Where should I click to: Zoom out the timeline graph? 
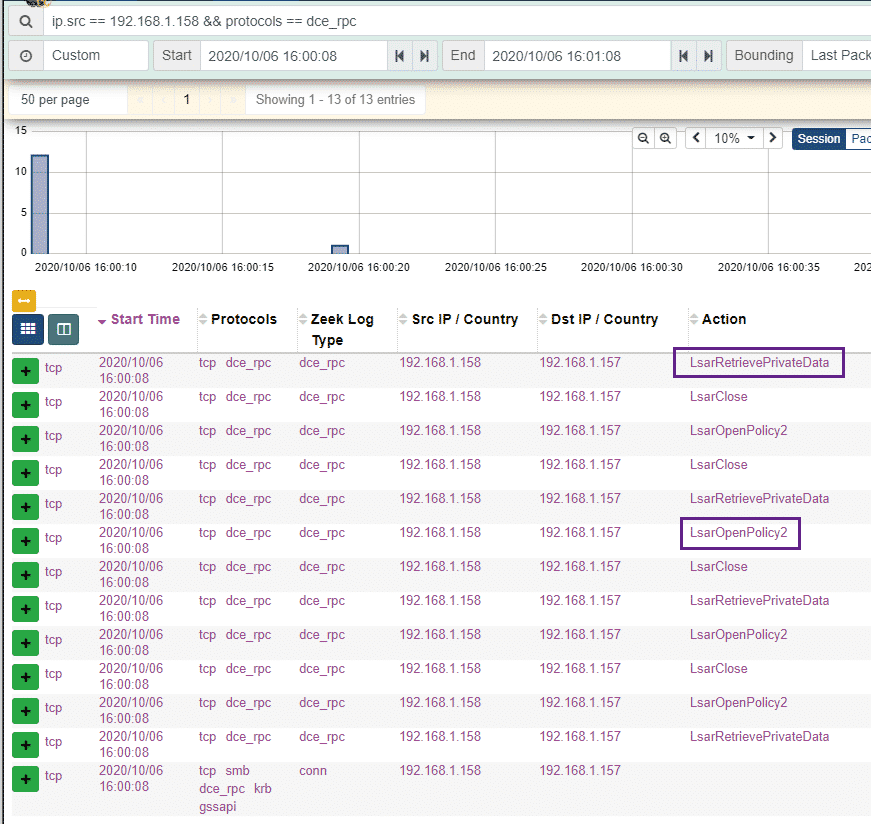tap(644, 138)
